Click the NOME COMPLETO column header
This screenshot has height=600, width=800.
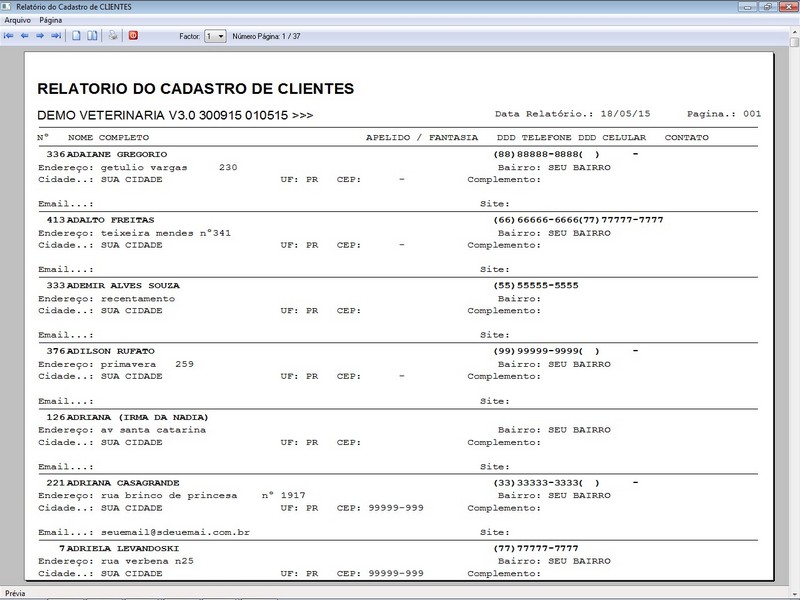point(108,138)
